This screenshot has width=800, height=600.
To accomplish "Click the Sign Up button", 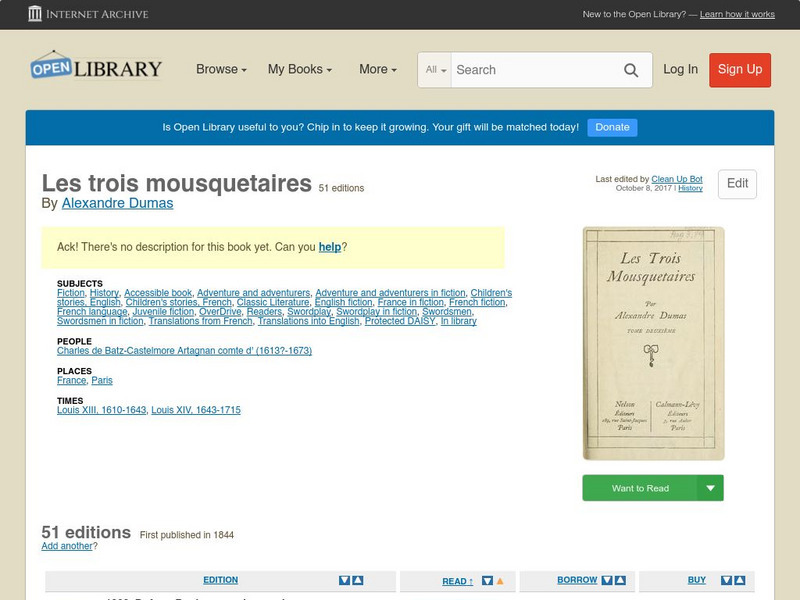I will pos(739,70).
